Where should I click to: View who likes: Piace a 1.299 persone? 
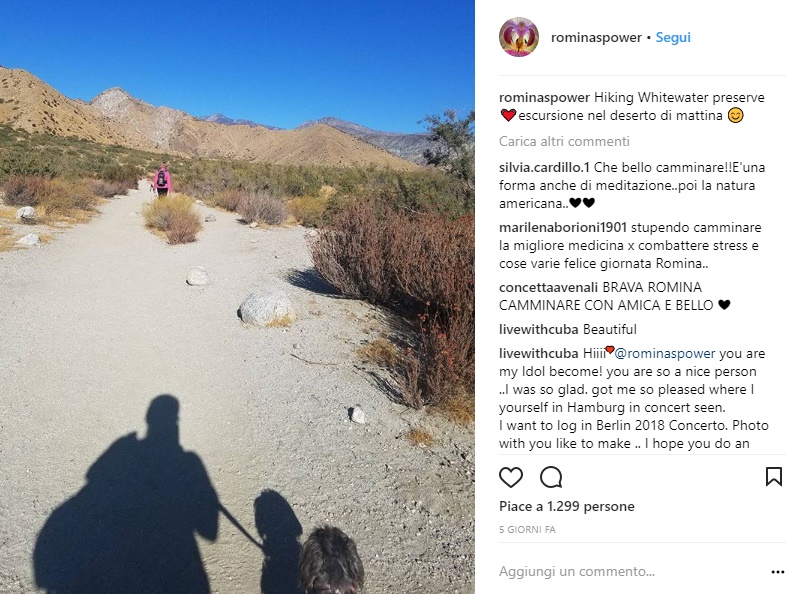[x=566, y=507]
